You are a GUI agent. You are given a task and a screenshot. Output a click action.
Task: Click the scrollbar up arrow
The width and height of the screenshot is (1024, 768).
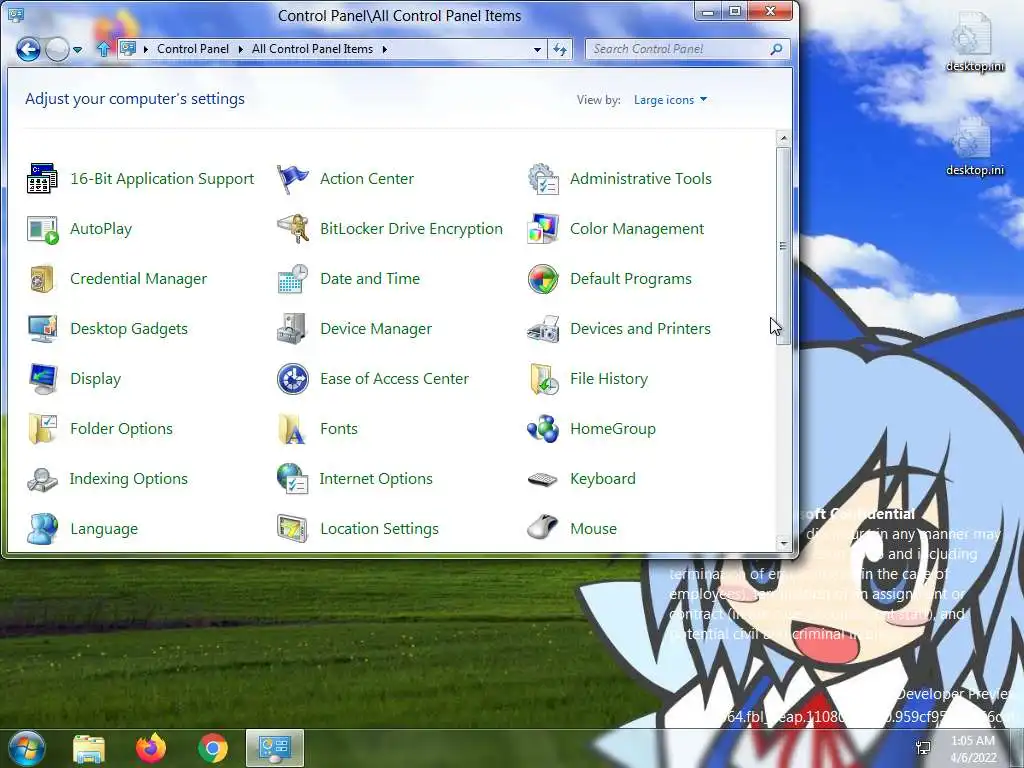pyautogui.click(x=783, y=138)
